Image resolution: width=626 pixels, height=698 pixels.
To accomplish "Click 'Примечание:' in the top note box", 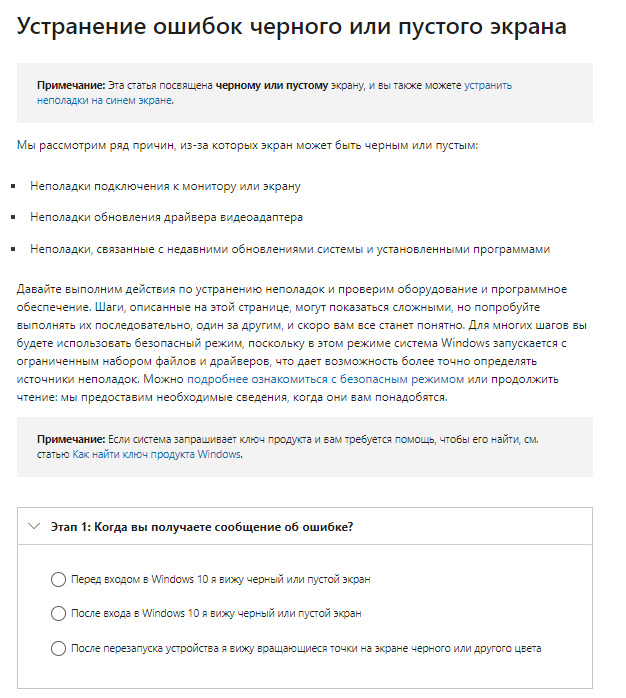I will 71,87.
